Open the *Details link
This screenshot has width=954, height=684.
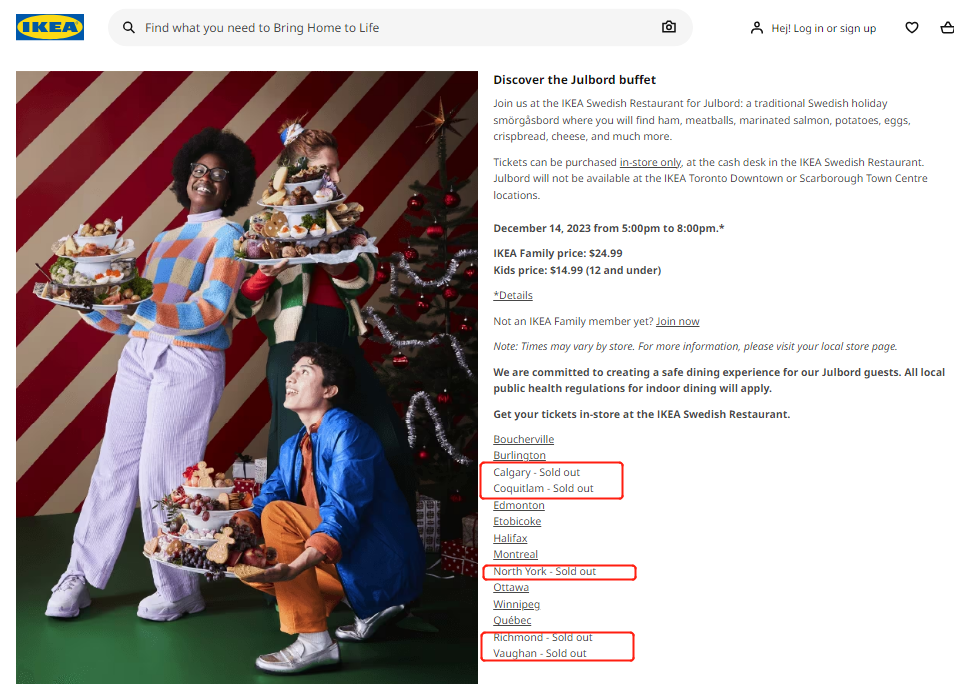point(513,295)
